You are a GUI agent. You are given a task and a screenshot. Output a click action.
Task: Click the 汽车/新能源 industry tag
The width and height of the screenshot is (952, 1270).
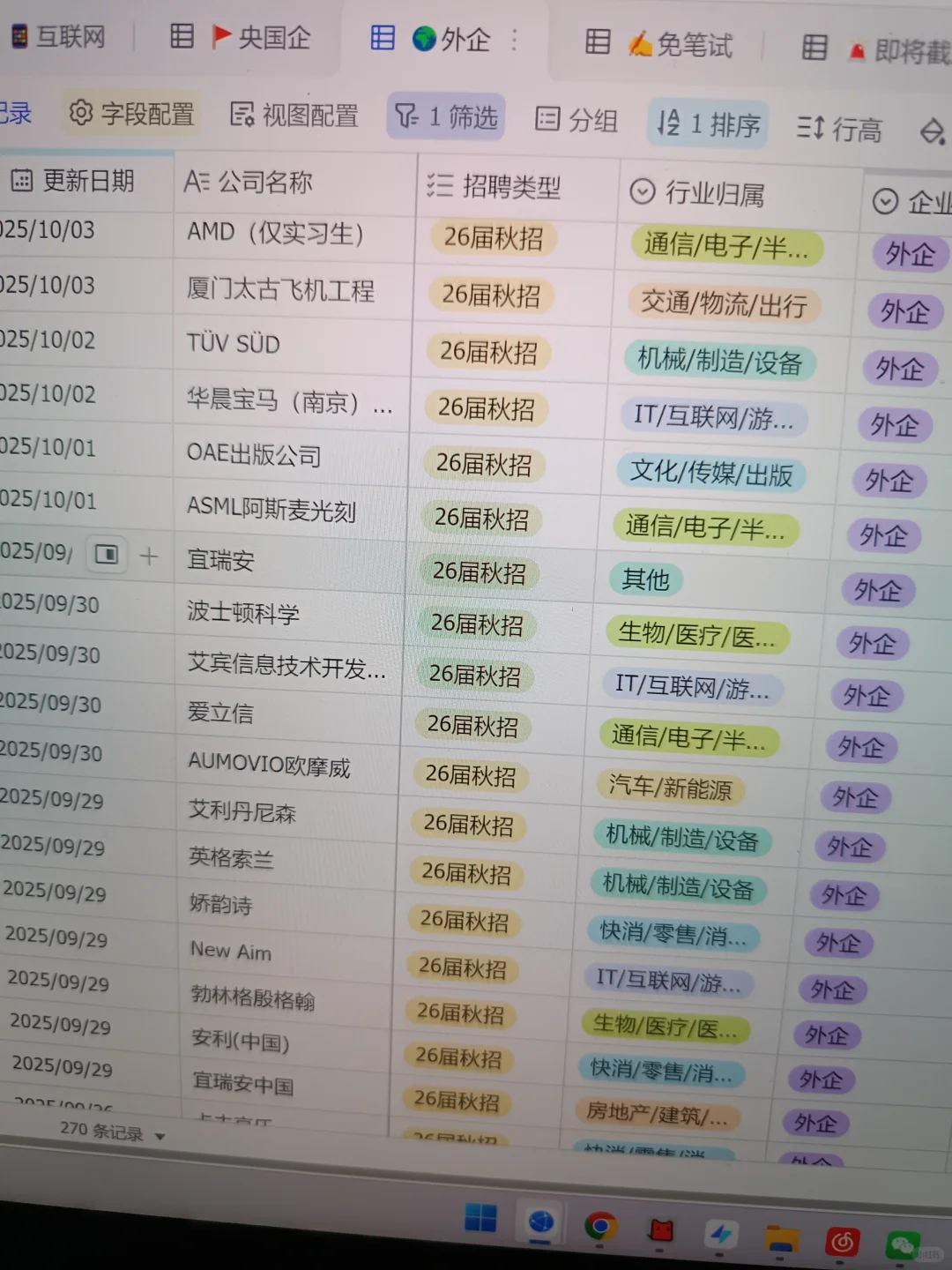coord(670,787)
